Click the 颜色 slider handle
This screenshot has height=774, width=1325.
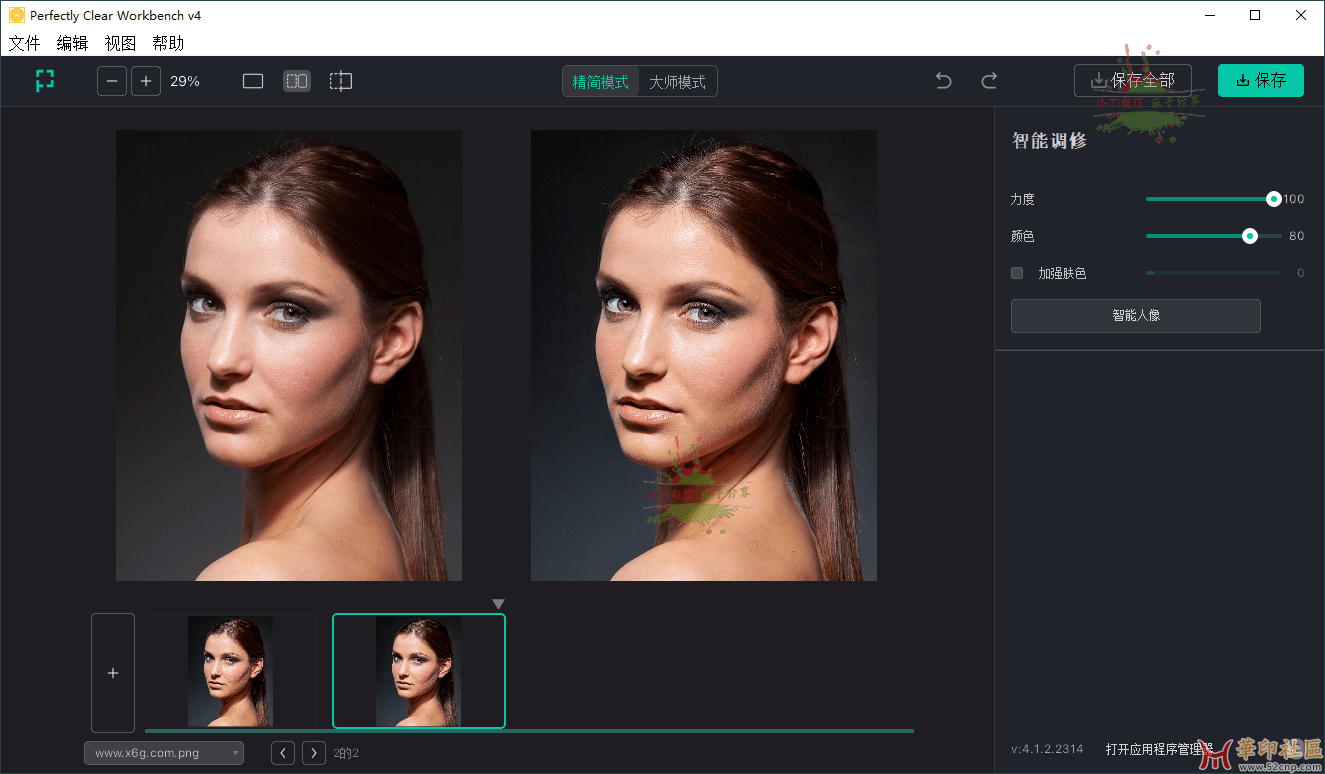coord(1250,236)
